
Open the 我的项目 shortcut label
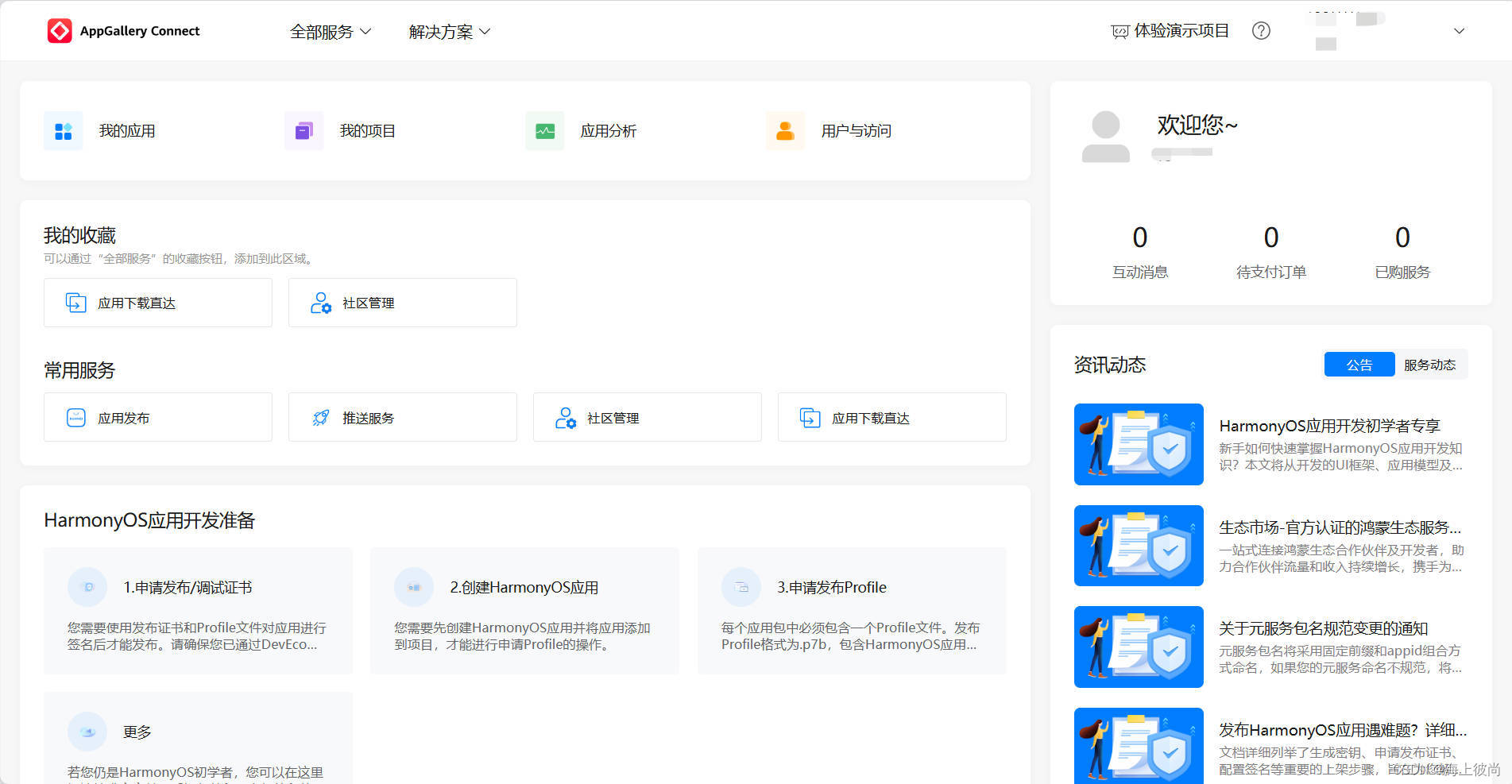(368, 131)
